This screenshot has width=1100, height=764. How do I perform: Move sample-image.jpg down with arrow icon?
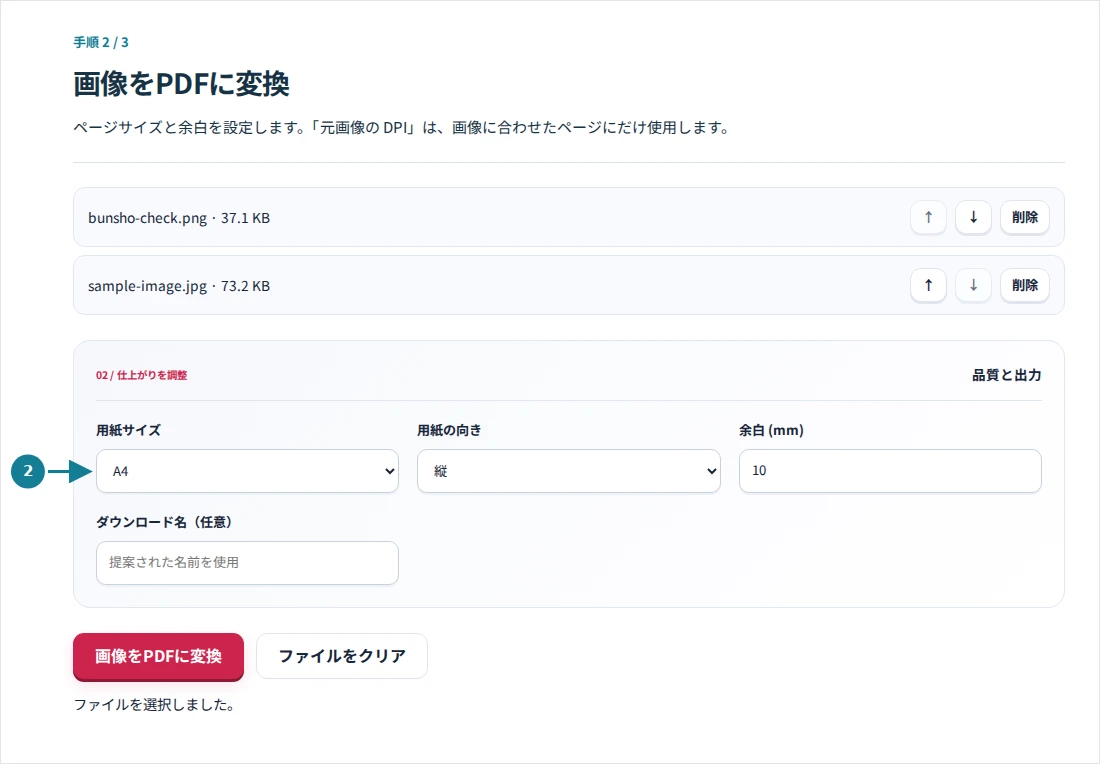pyautogui.click(x=973, y=286)
